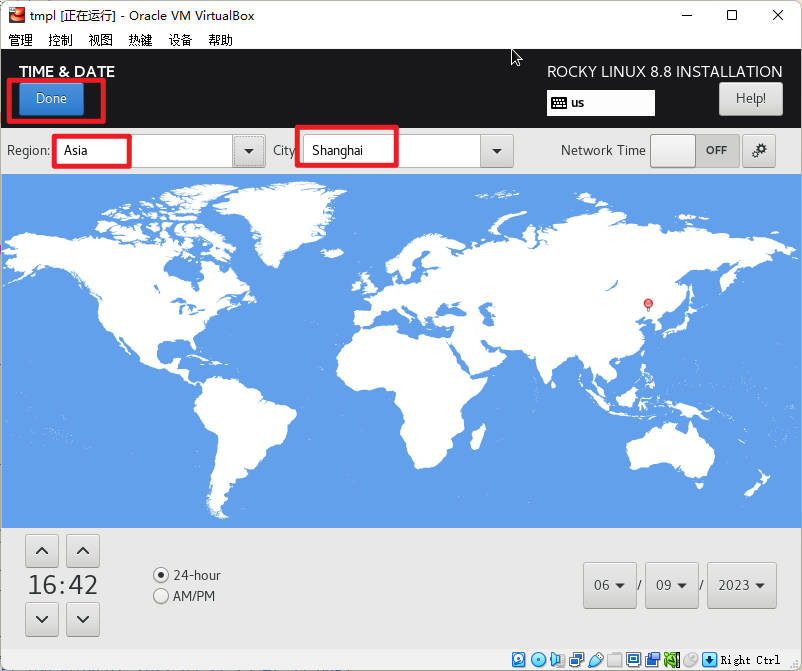The width and height of the screenshot is (802, 671).
Task: Click the display status icon
Action: tap(634, 659)
